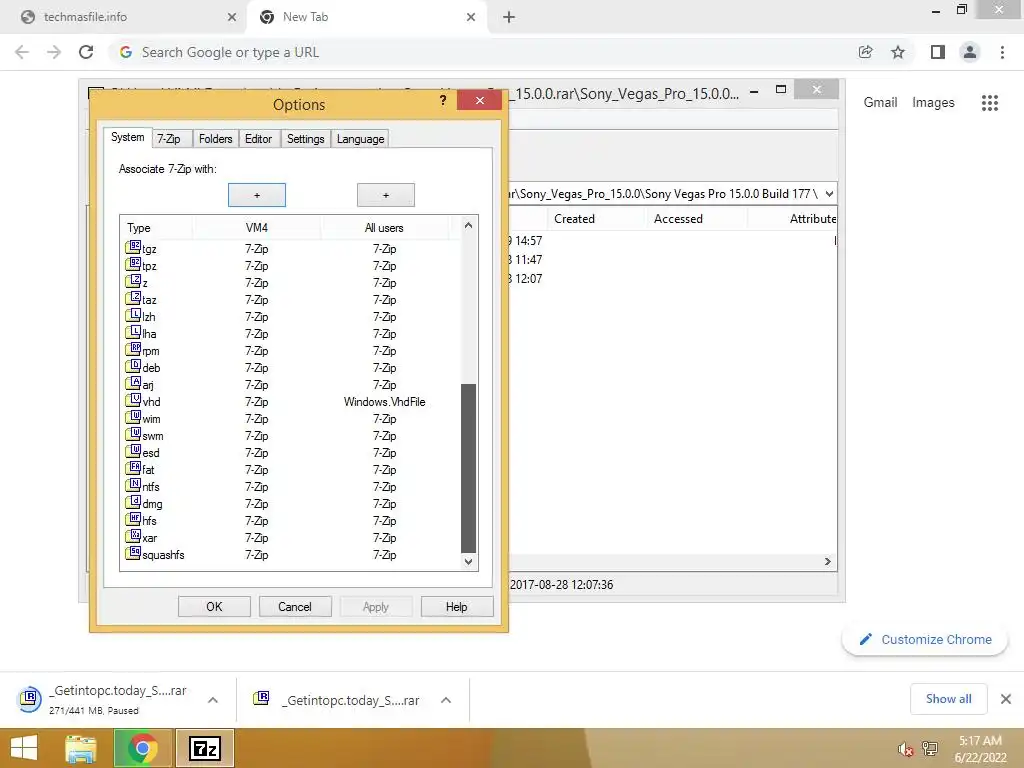
Task: Open a new Chrome tab
Action: click(x=509, y=17)
